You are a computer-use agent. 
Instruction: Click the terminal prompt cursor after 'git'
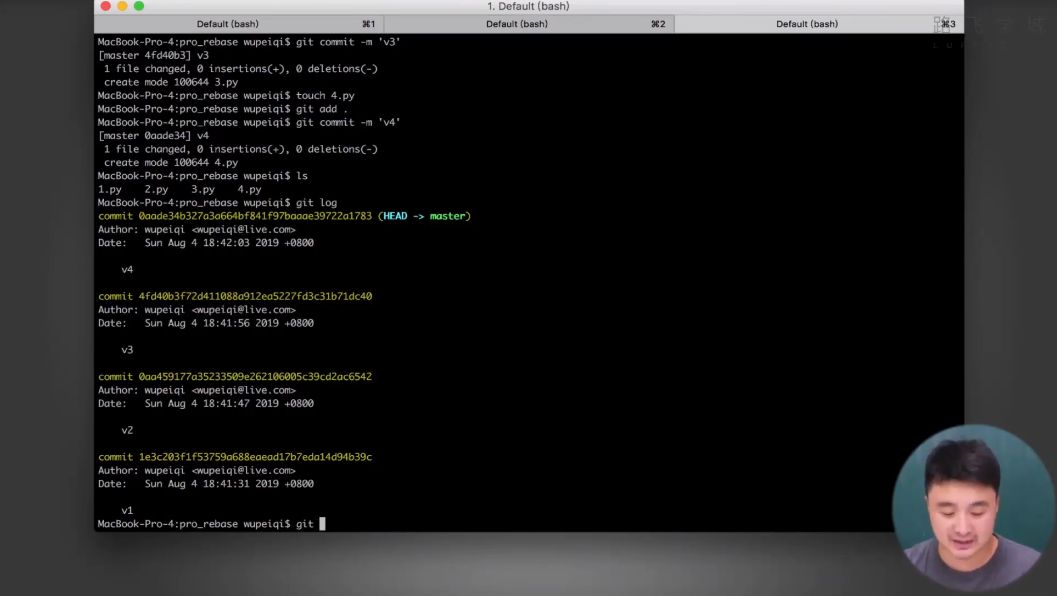tap(322, 524)
